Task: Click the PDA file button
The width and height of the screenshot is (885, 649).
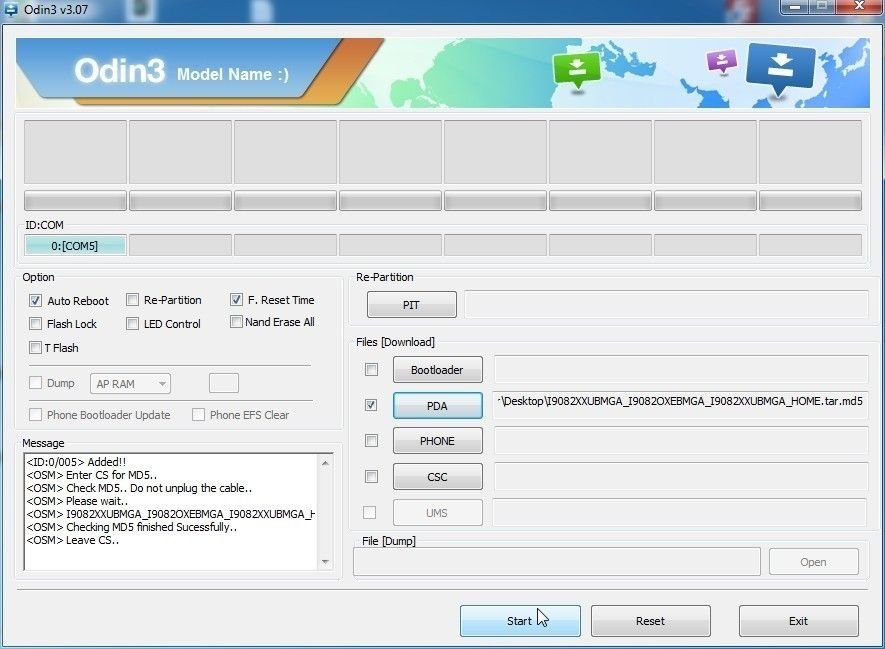Action: coord(437,406)
